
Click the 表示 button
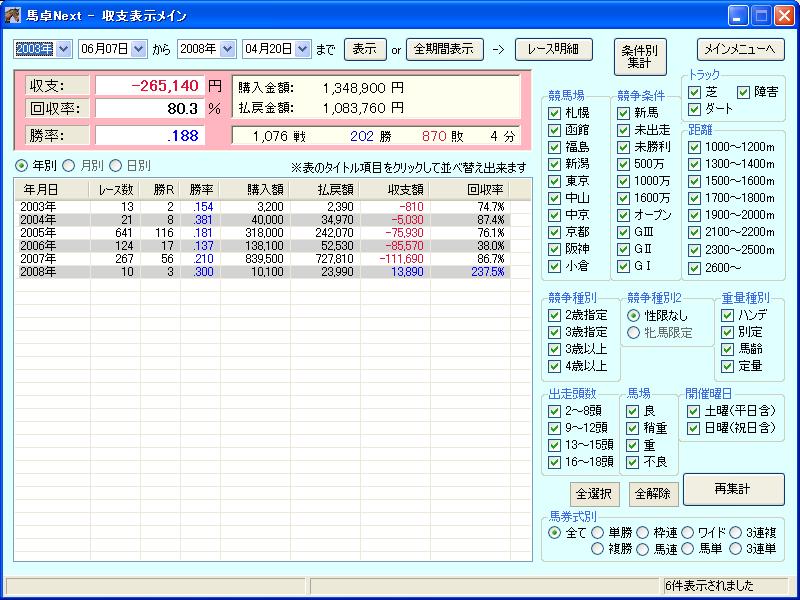364,49
